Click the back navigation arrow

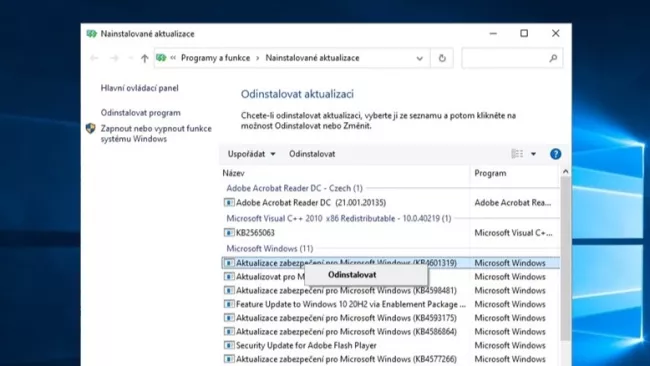94,58
